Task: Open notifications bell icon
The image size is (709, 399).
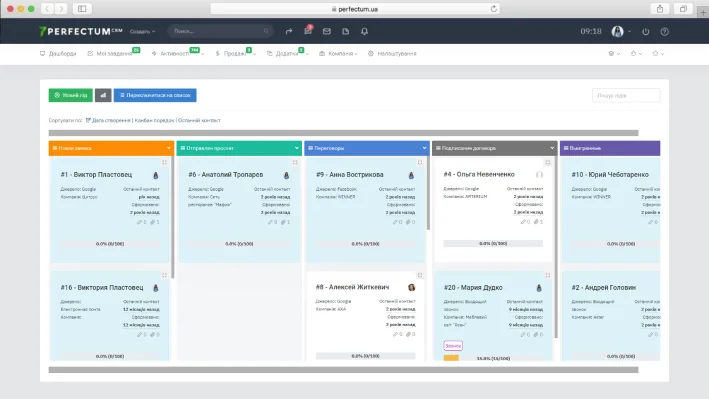Action: pyautogui.click(x=364, y=31)
